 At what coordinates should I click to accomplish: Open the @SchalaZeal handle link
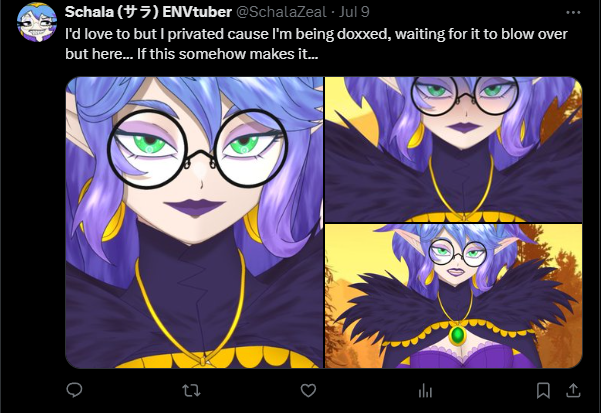tap(281, 12)
